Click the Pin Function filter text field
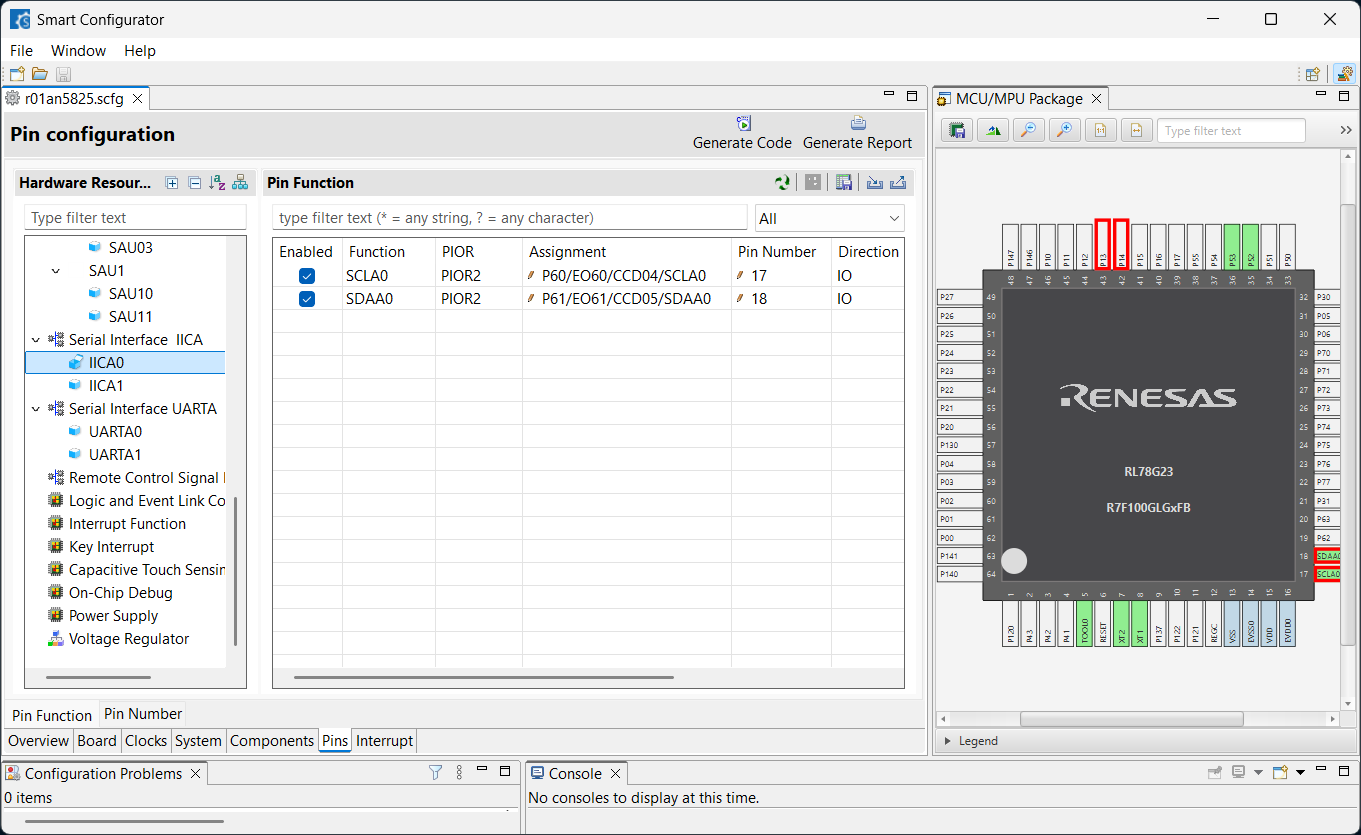 [x=509, y=218]
